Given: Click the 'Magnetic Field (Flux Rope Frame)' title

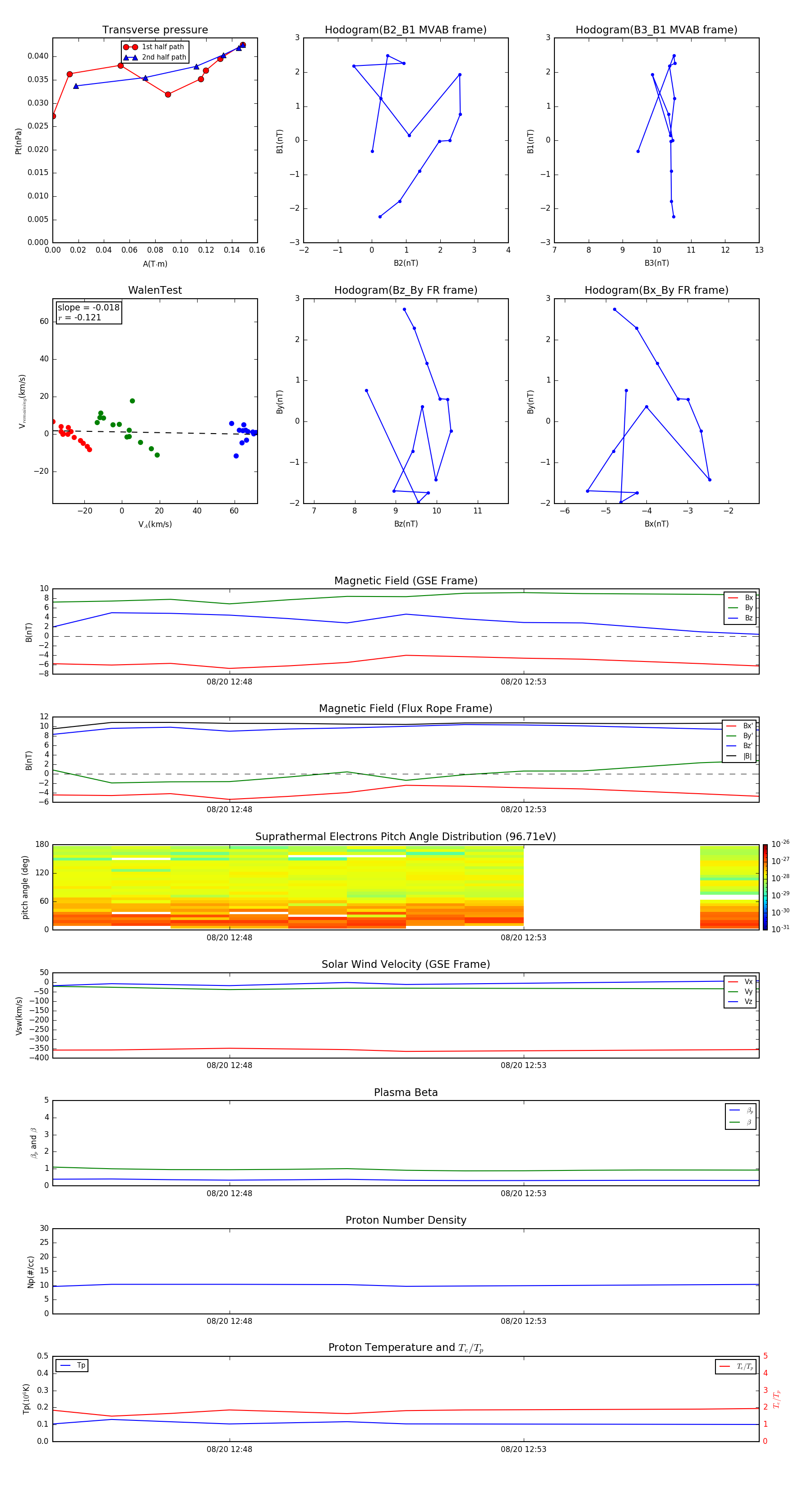Looking at the screenshot, I should click(406, 709).
